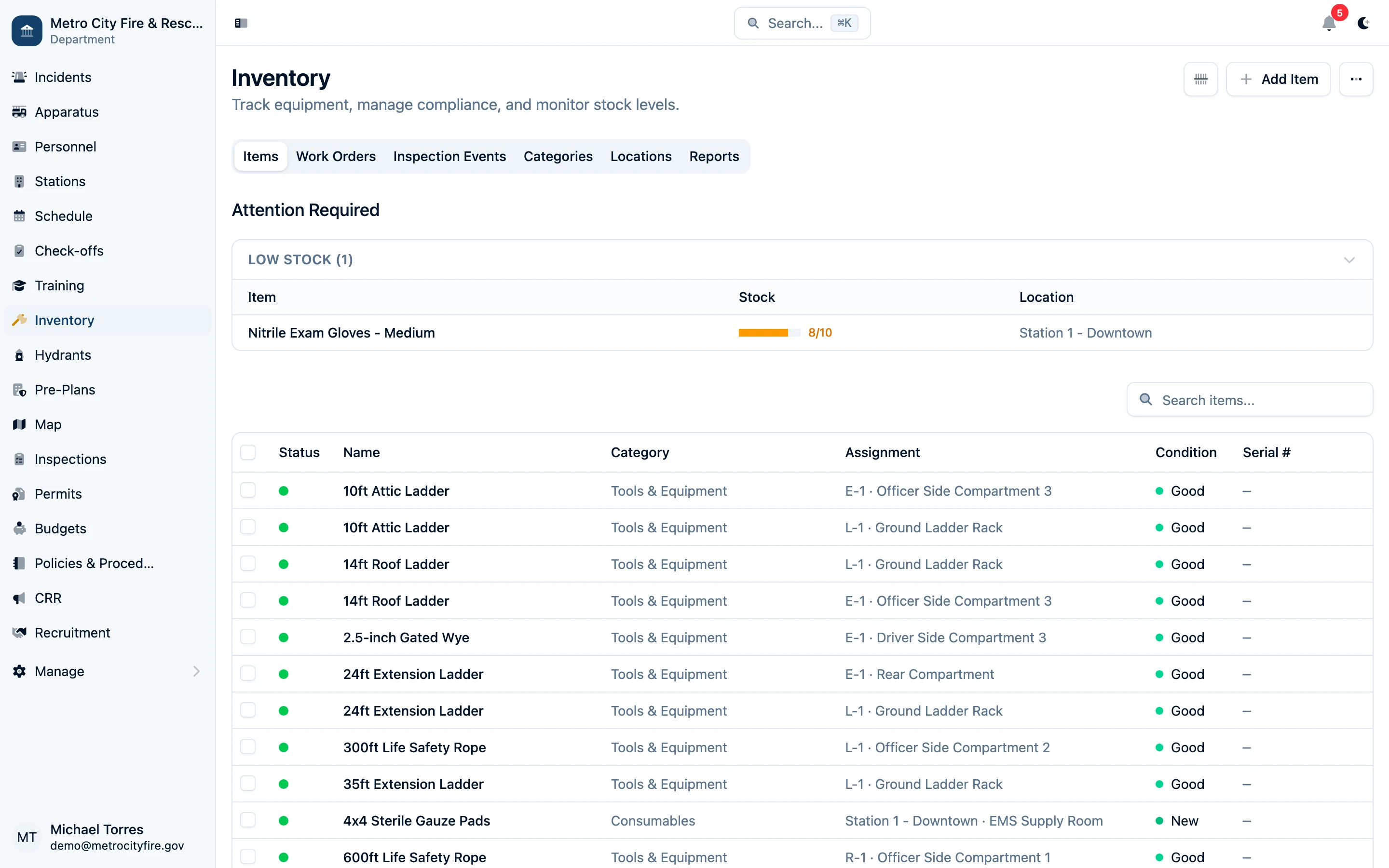
Task: Toggle dark mode moon icon
Action: coord(1363,23)
